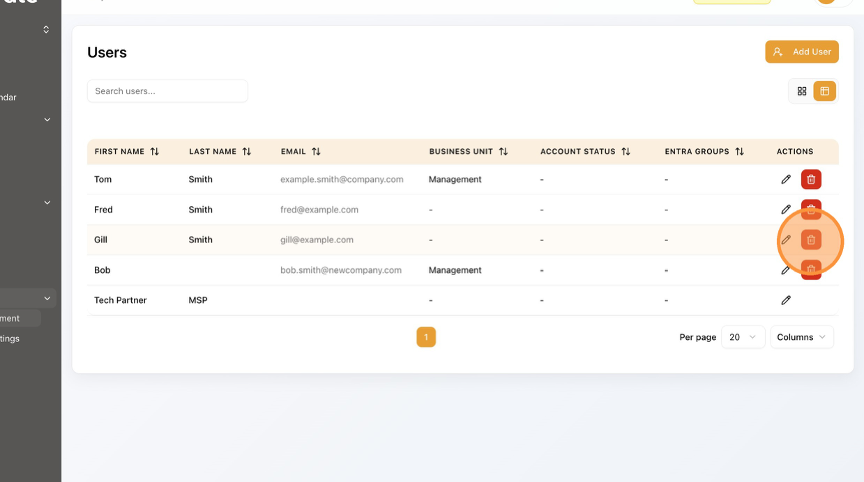Edit the user Tom Smith

coord(786,180)
